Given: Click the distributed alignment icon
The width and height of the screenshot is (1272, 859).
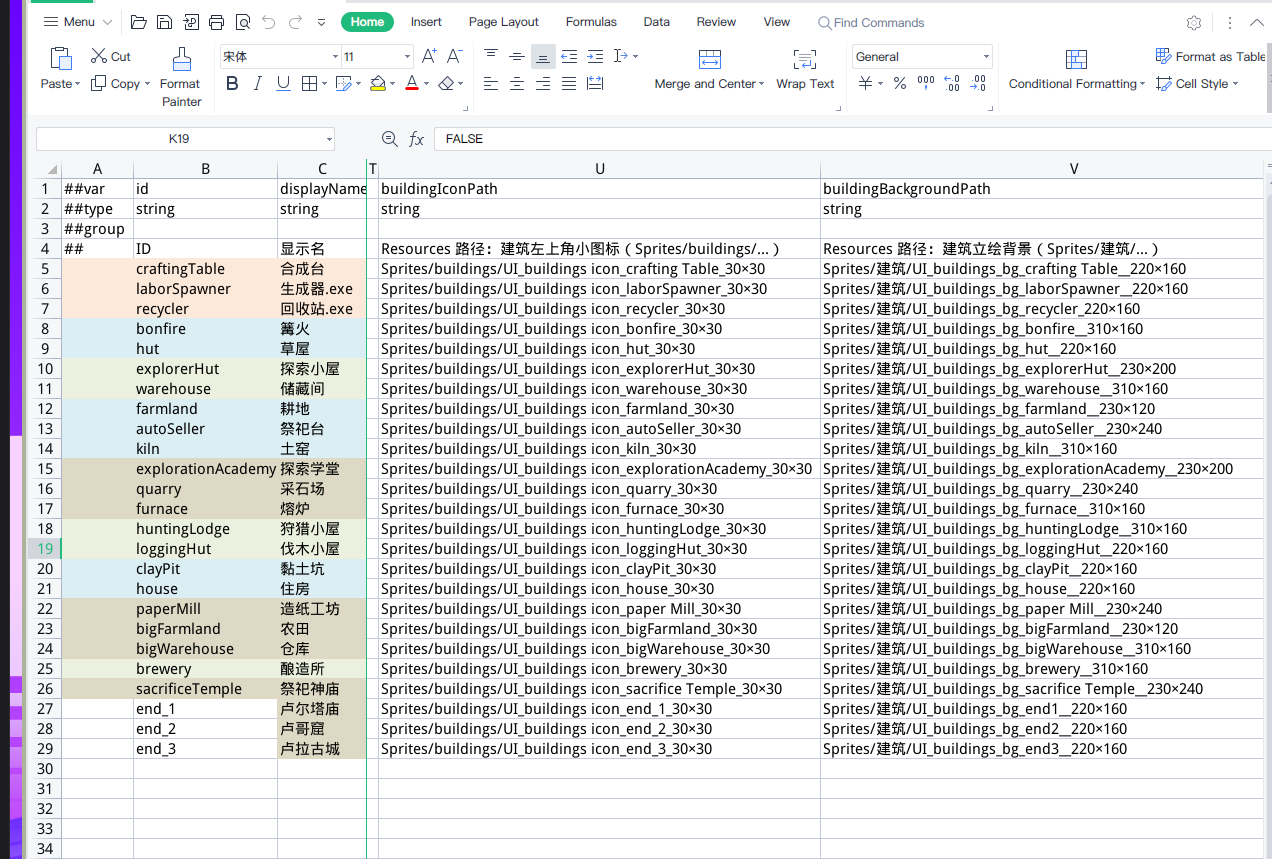Looking at the screenshot, I should pyautogui.click(x=595, y=84).
